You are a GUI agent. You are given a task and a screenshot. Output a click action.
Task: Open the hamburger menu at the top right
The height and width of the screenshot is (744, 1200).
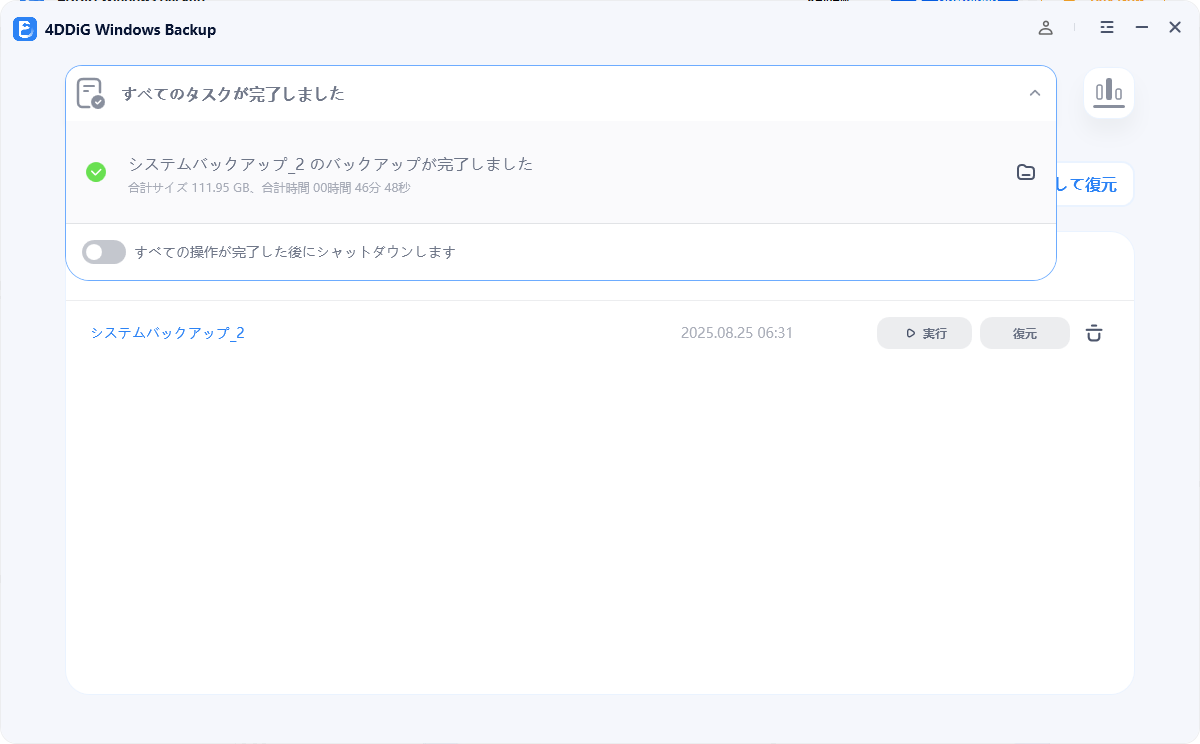pyautogui.click(x=1106, y=28)
